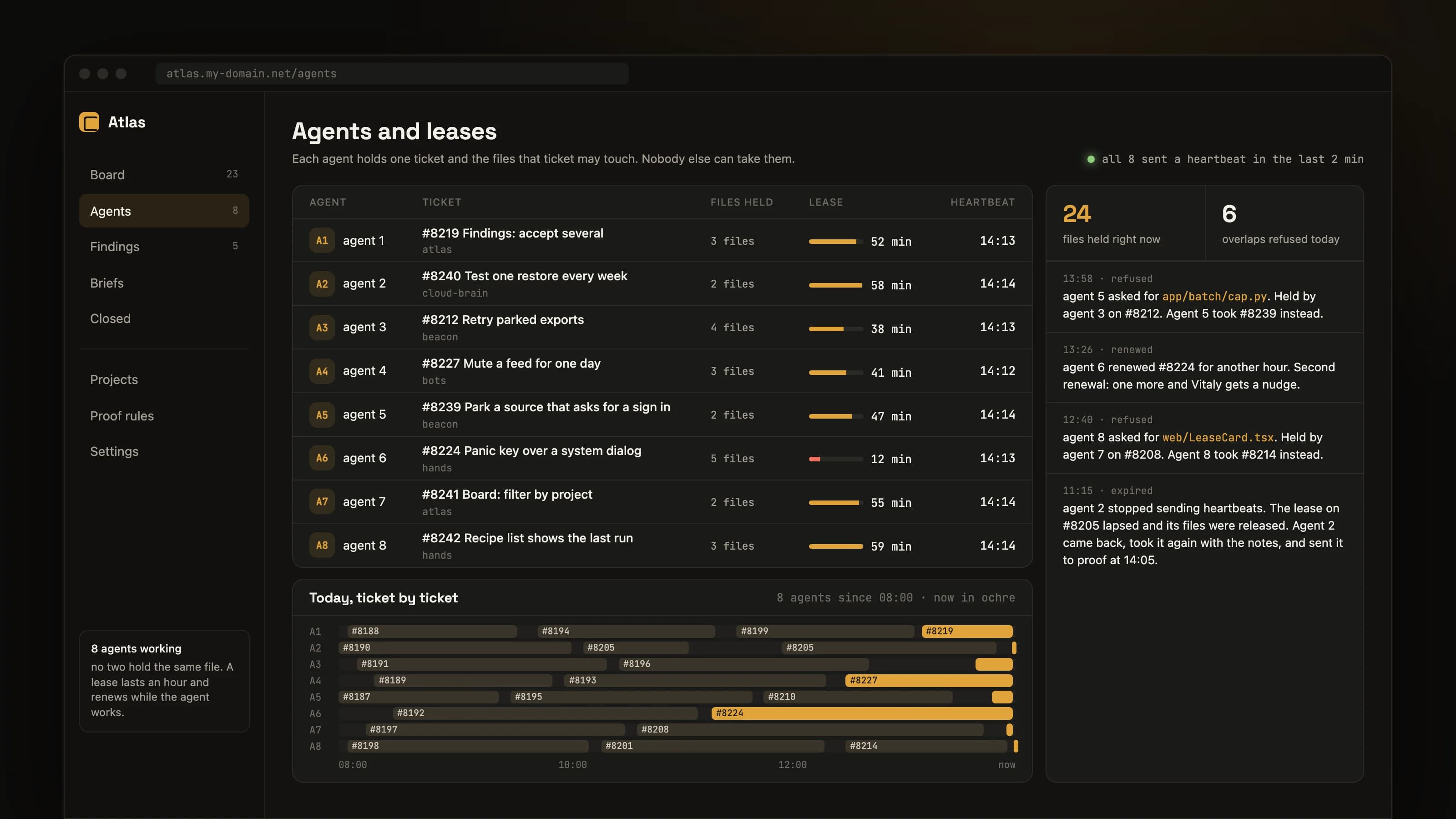Click agent 8's 59 min lease bar

click(x=835, y=546)
